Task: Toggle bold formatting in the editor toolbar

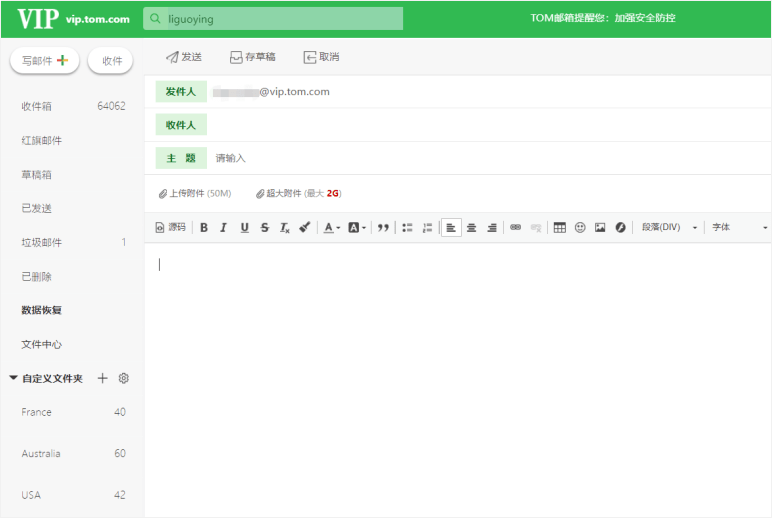Action: point(204,228)
